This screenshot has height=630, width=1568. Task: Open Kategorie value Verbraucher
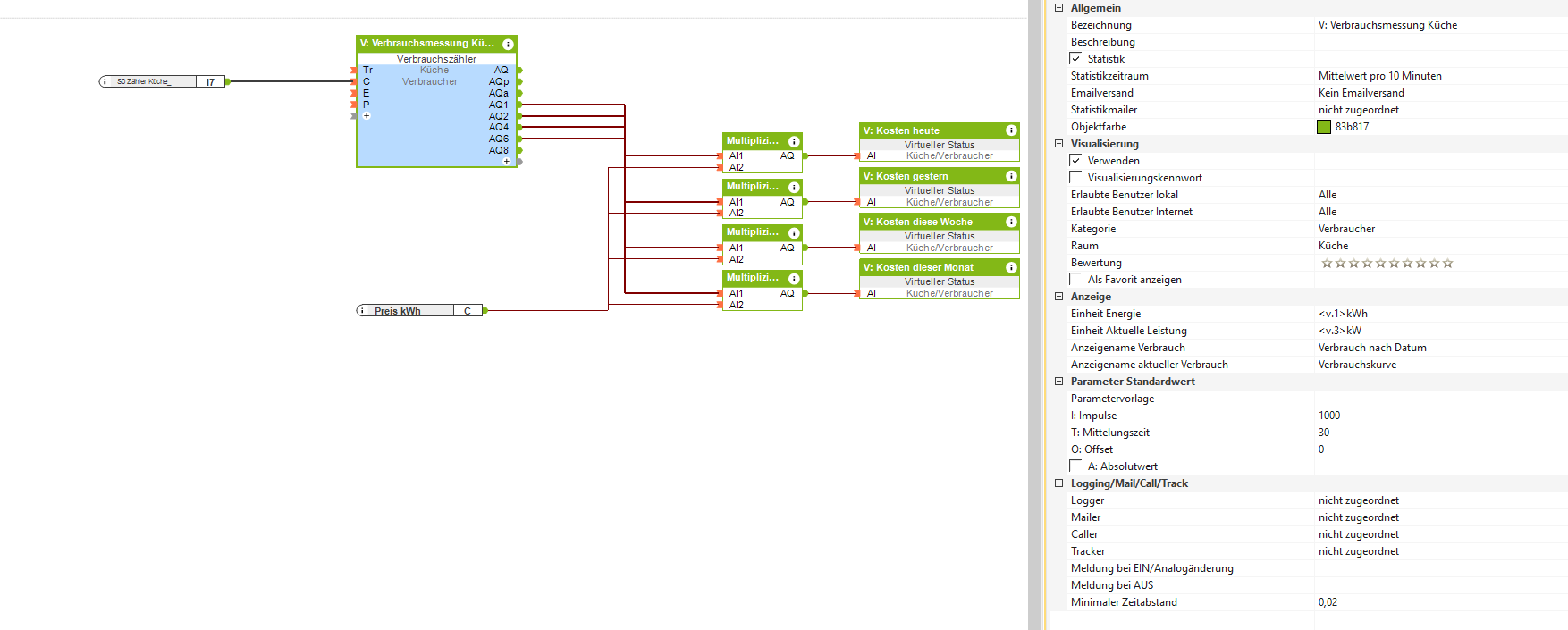[1441, 229]
